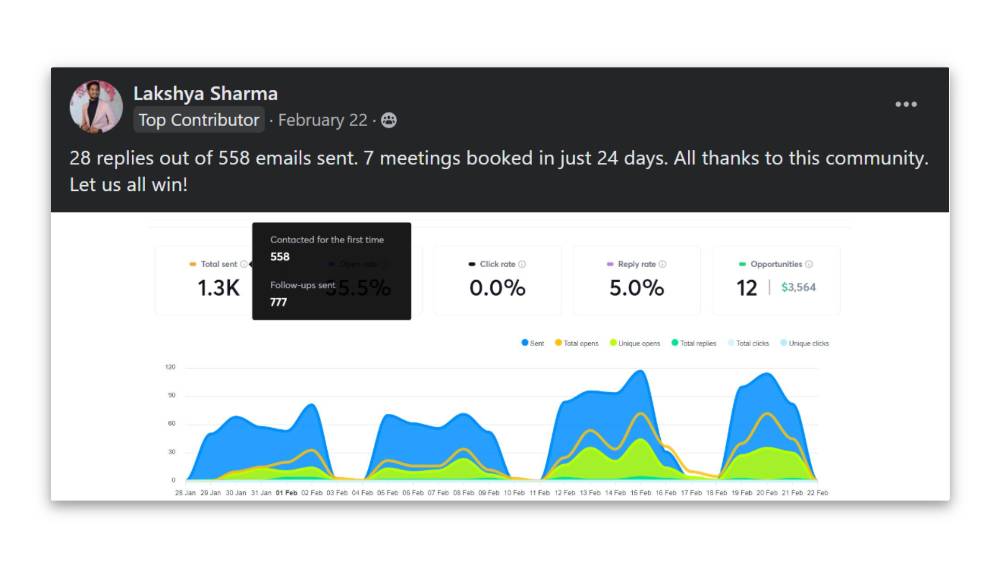1000x568 pixels.
Task: Toggle the Sent series in chart legend
Action: click(532, 343)
